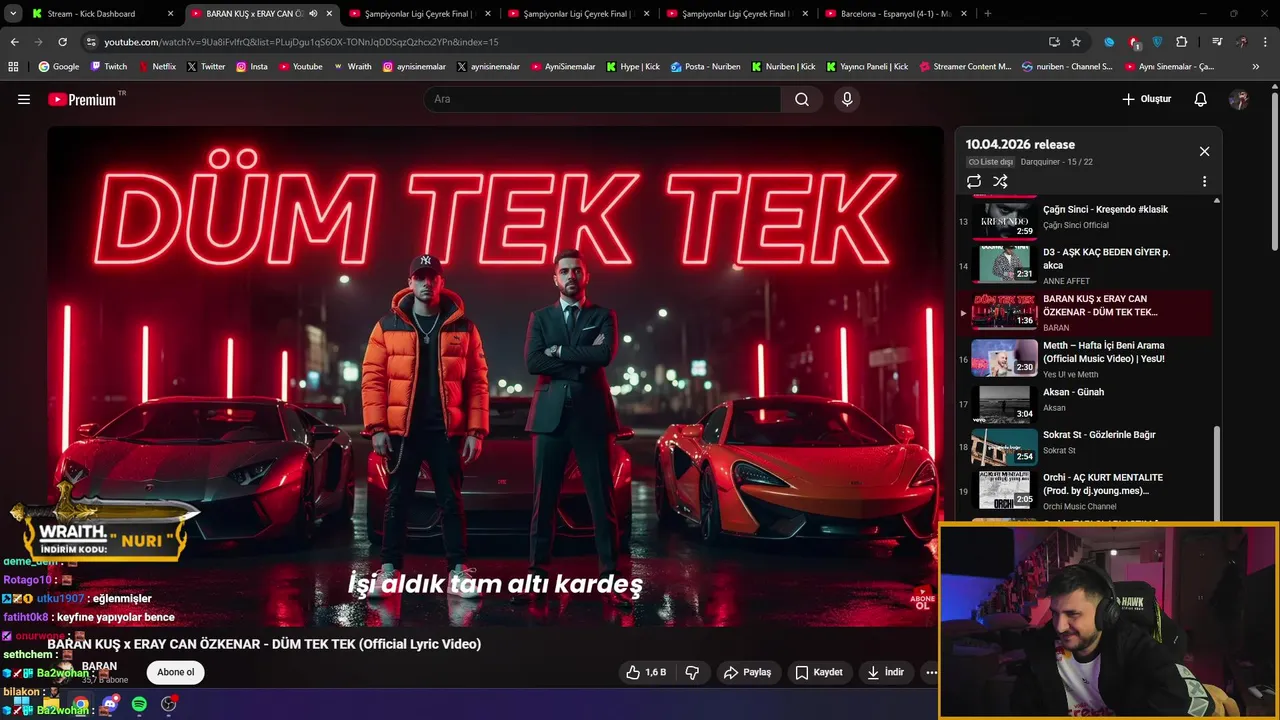Like the video with thumbs up
Screen dimensions: 1280x720
(645, 672)
